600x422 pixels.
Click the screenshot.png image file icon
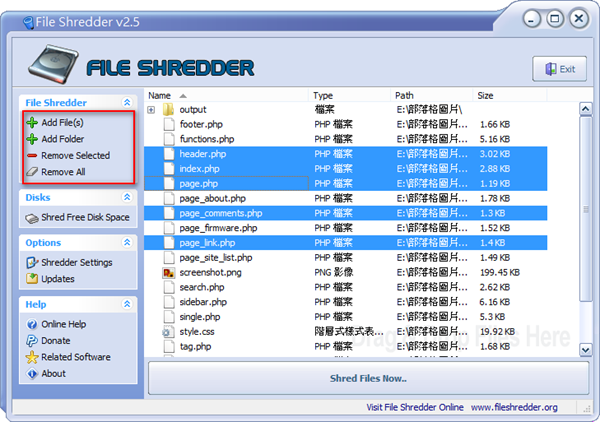[168, 272]
